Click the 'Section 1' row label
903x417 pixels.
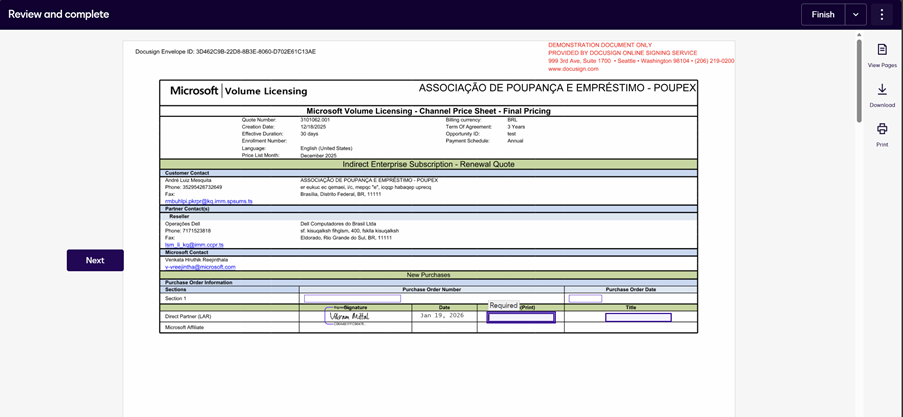(x=176, y=298)
